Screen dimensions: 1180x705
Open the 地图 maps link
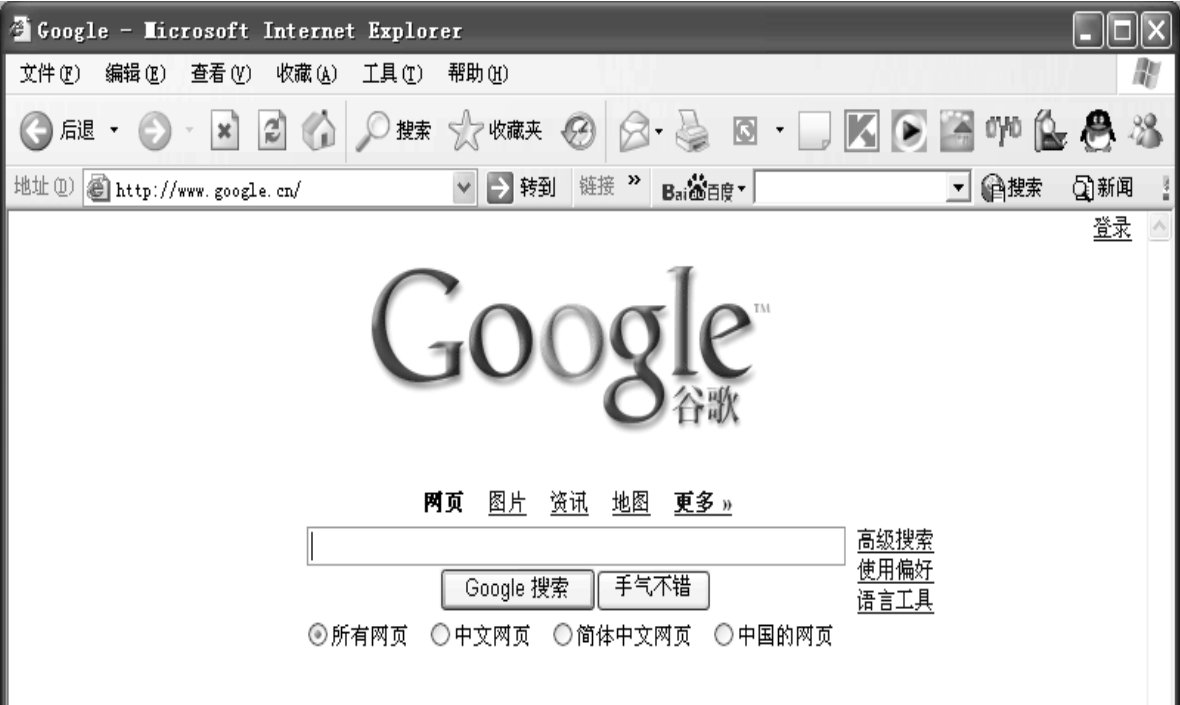pos(631,502)
